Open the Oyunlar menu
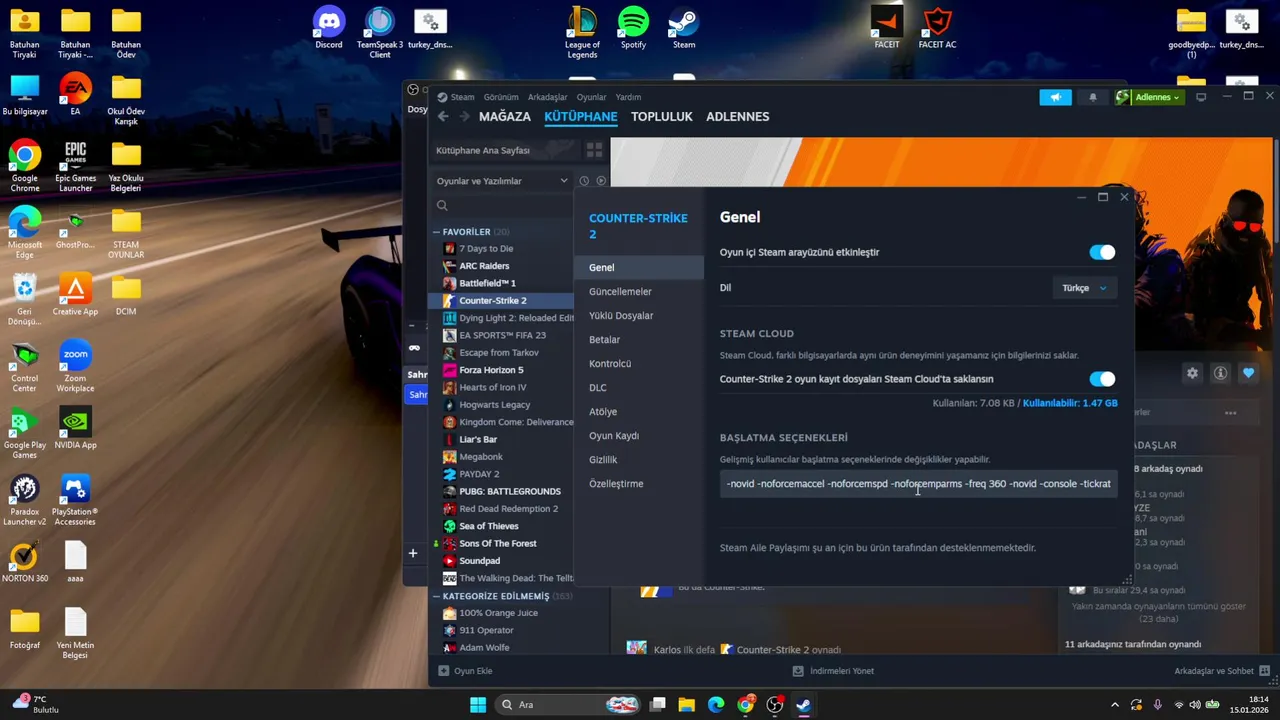Viewport: 1280px width, 720px height. point(591,97)
